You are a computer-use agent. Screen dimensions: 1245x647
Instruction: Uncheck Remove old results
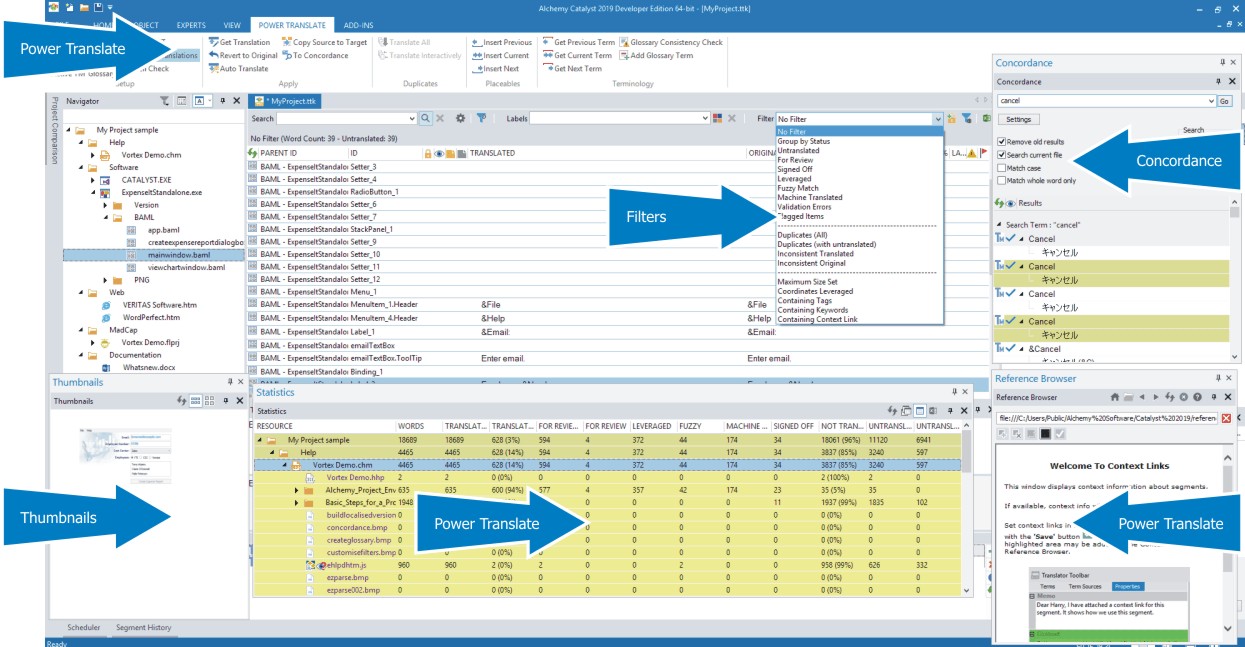point(1001,142)
